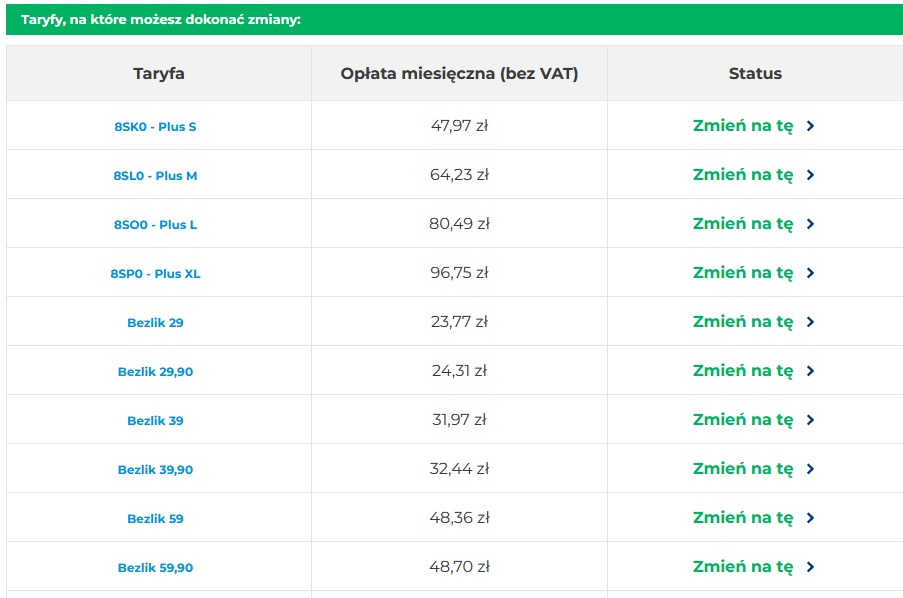Screen dimensions: 903x598
Task: Click the chevron arrow in the 8SK0 - Plus S row
Action: point(811,126)
